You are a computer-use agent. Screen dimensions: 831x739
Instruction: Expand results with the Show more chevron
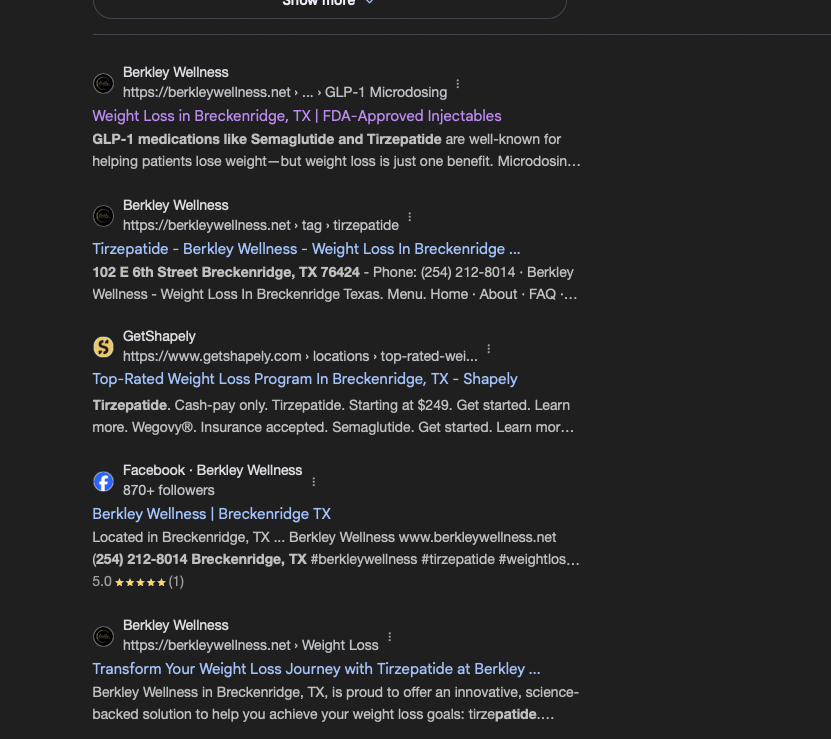(369, 3)
